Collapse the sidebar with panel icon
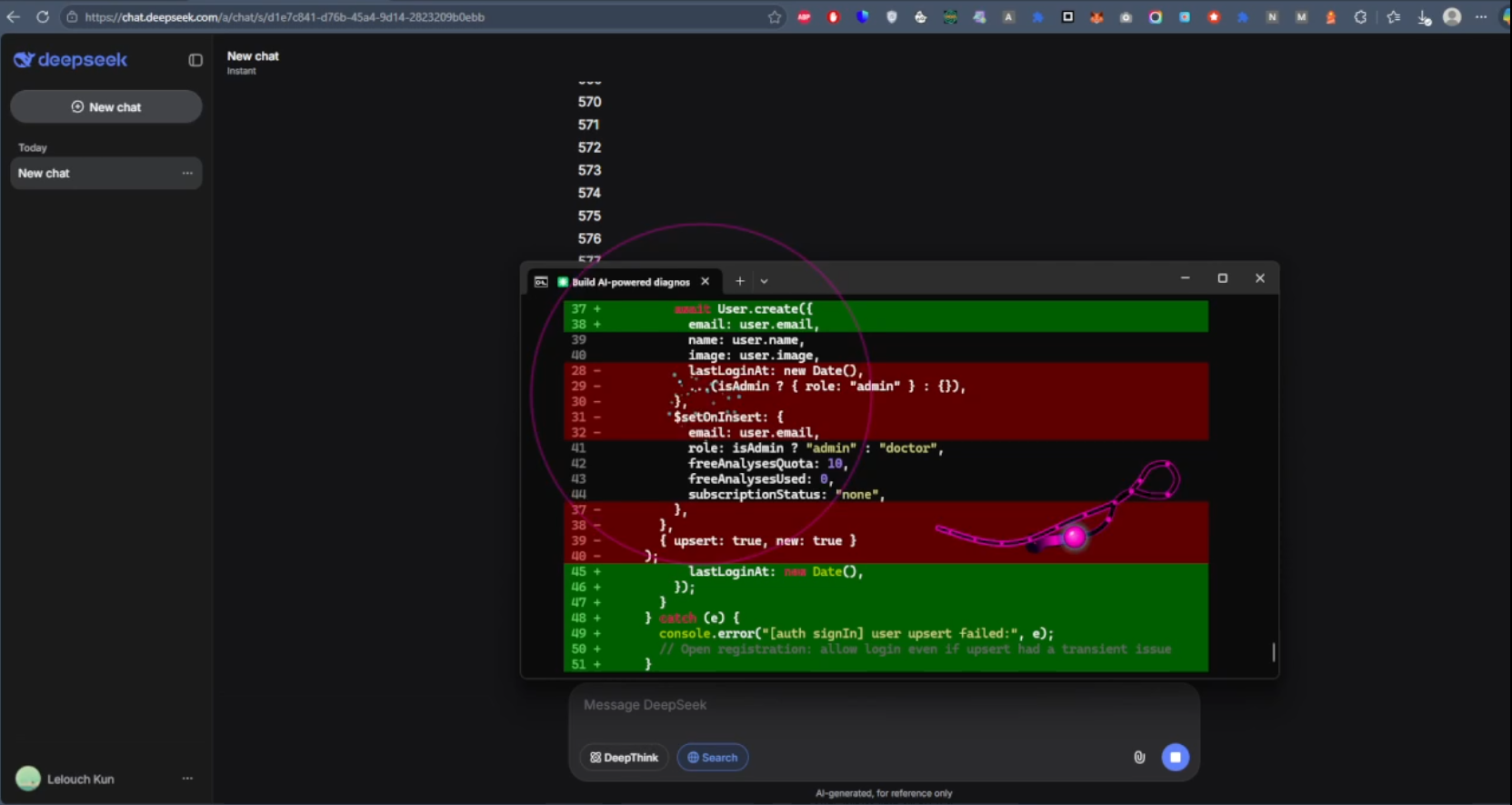 [x=195, y=60]
